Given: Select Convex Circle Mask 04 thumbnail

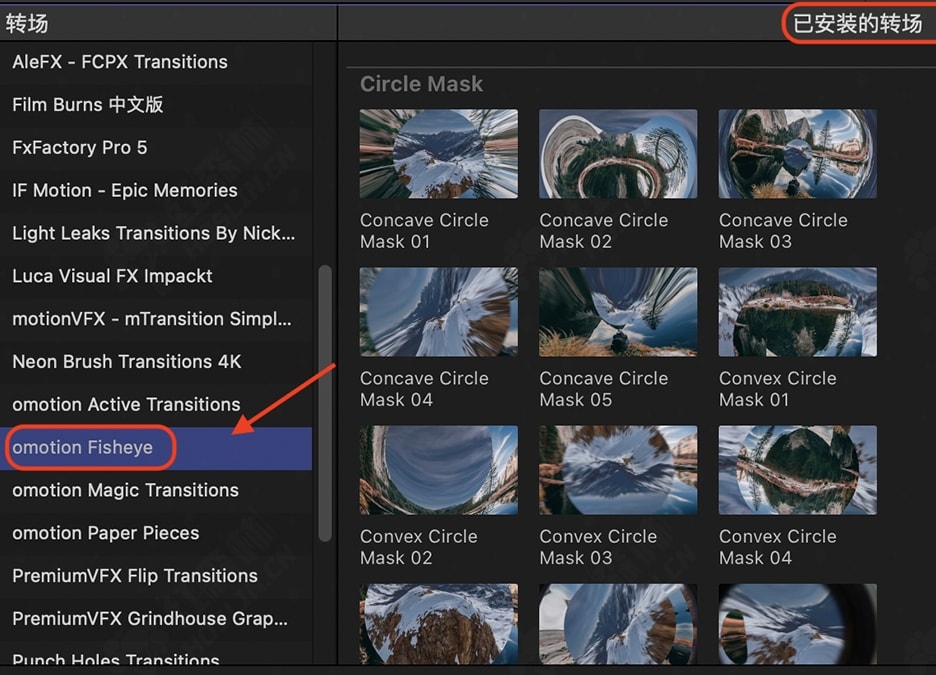Looking at the screenshot, I should click(x=797, y=470).
